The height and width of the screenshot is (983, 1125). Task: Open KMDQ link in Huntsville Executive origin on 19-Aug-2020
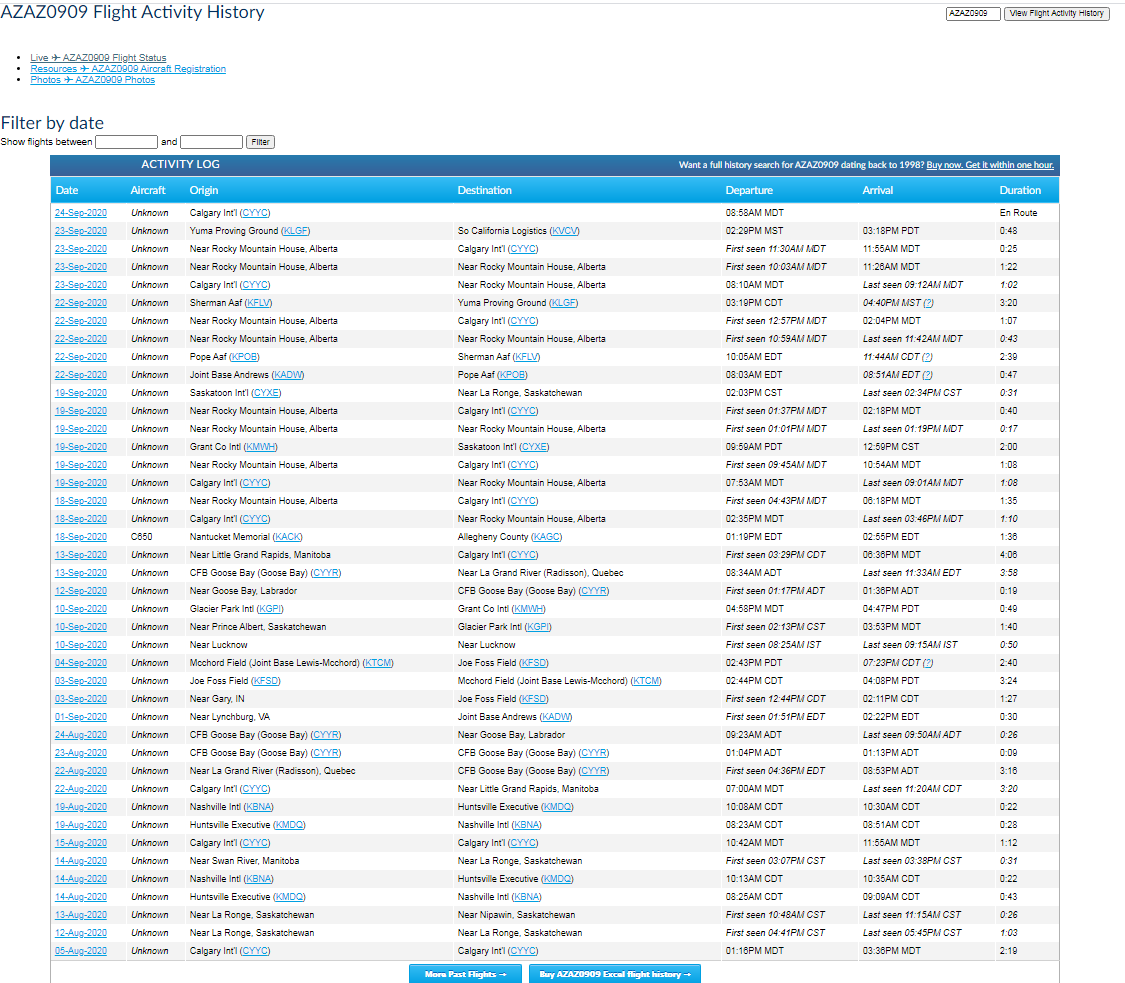coord(289,824)
